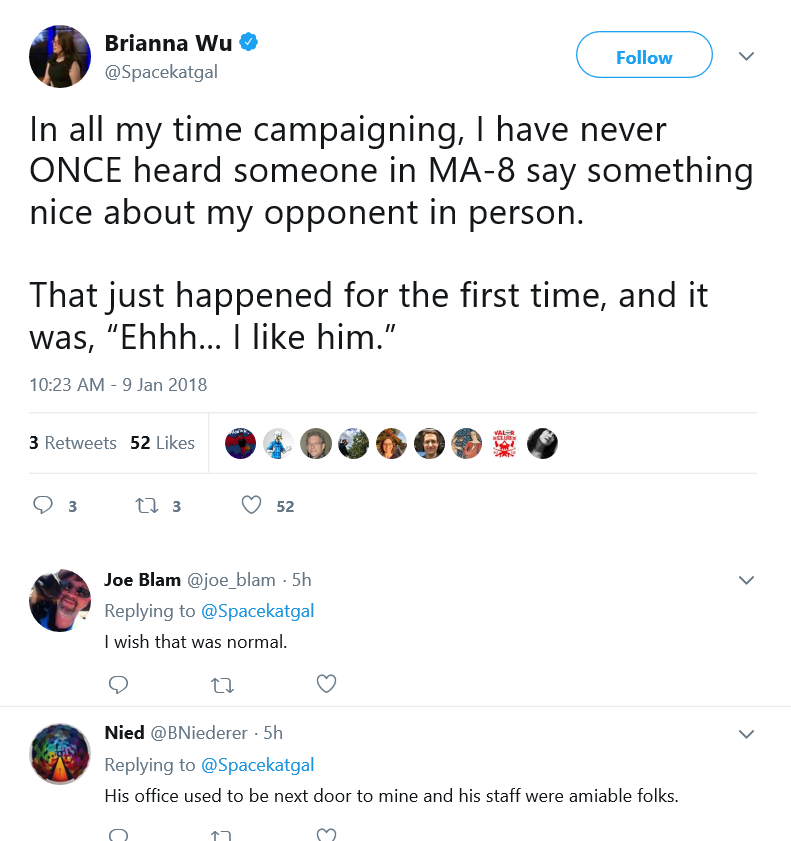Expand options chevron on Joe Blam's reply

(746, 580)
